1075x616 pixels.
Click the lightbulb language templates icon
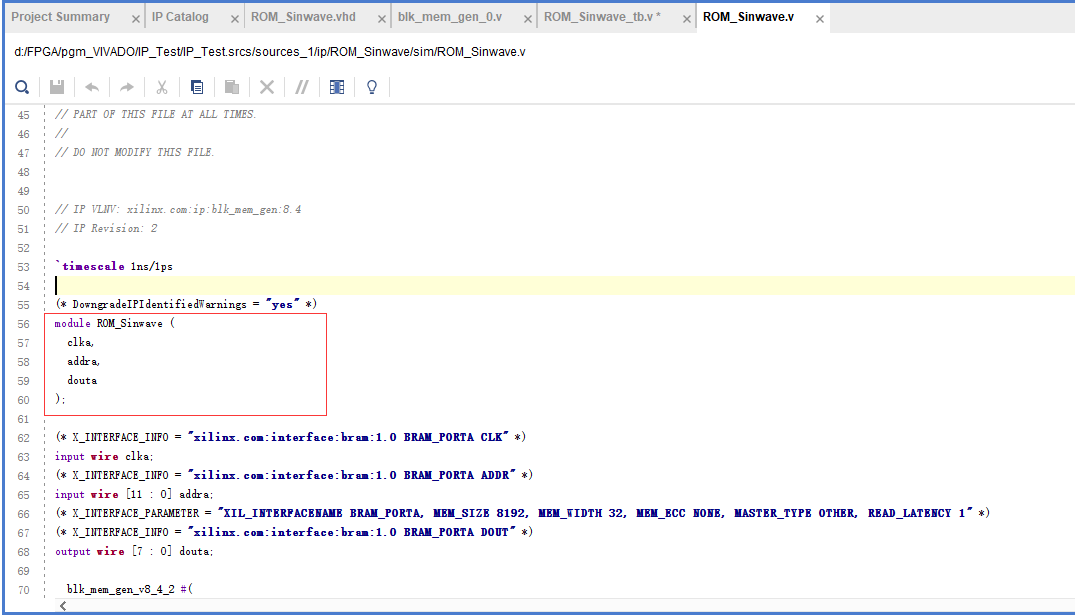(372, 87)
